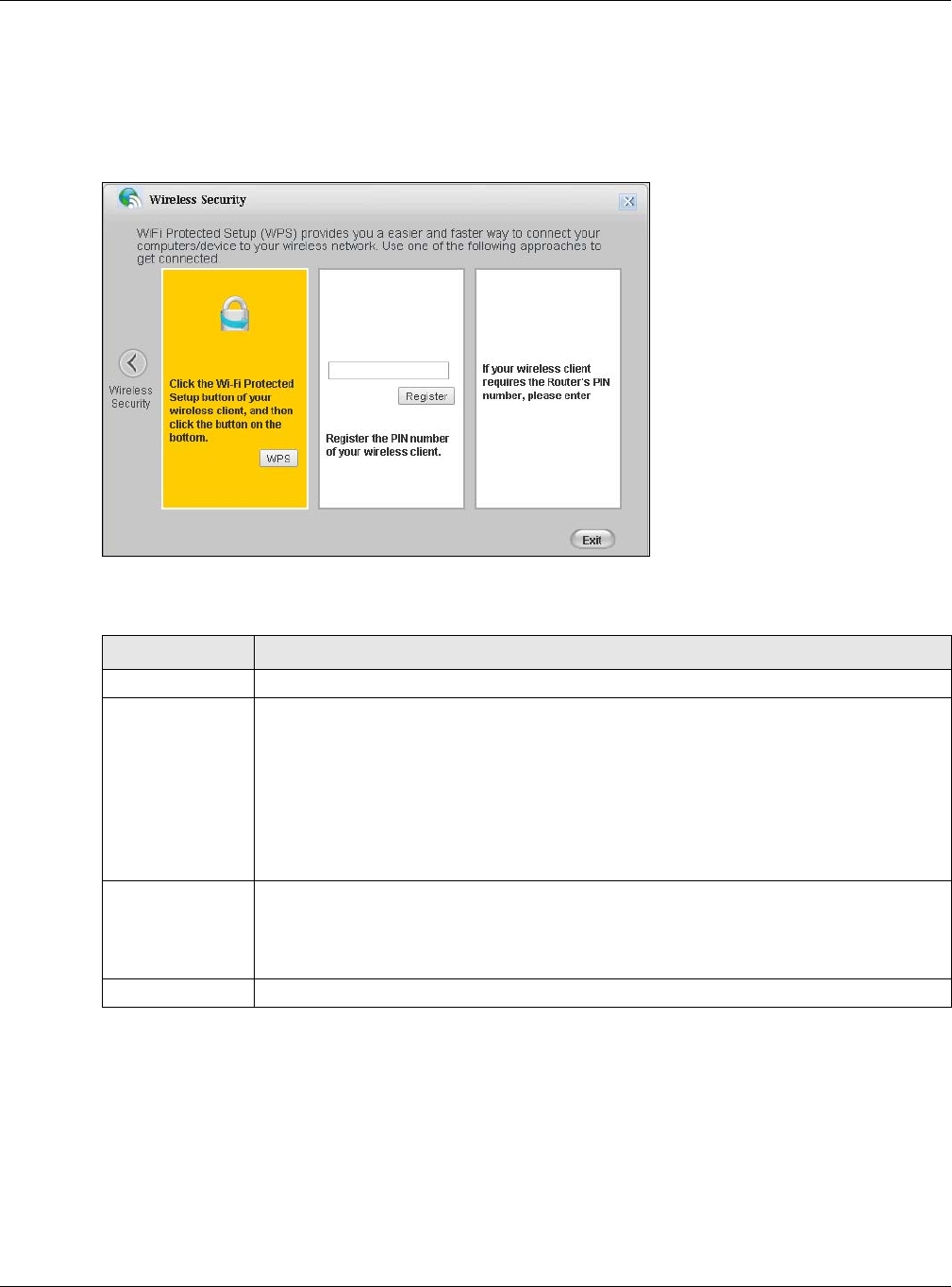Click the WPS button
This screenshot has height=1287, width=952.
(x=278, y=458)
